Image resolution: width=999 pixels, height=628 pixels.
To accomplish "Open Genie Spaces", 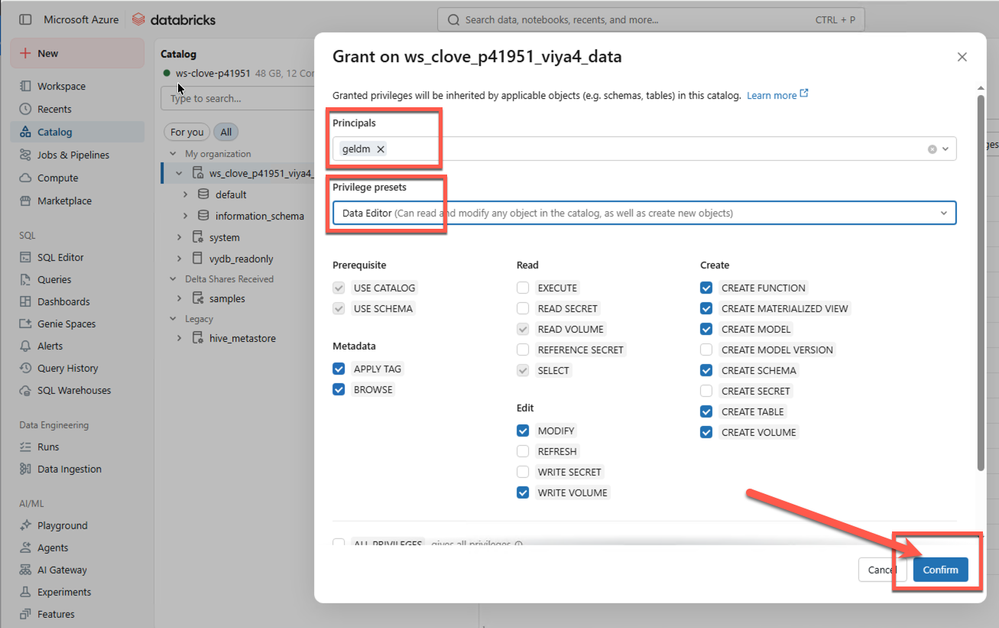I will tap(66, 324).
